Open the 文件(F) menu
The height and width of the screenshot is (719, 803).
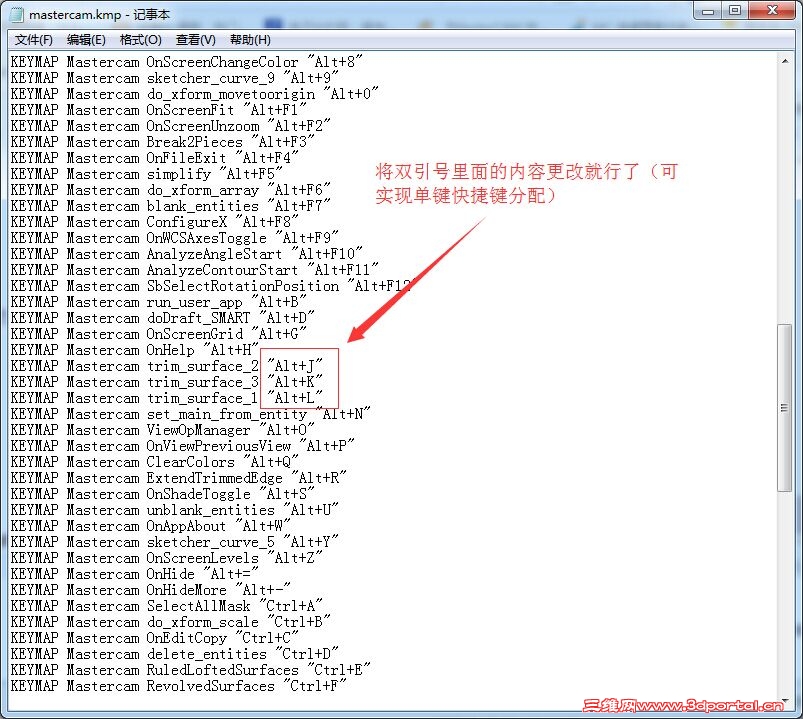[33, 40]
